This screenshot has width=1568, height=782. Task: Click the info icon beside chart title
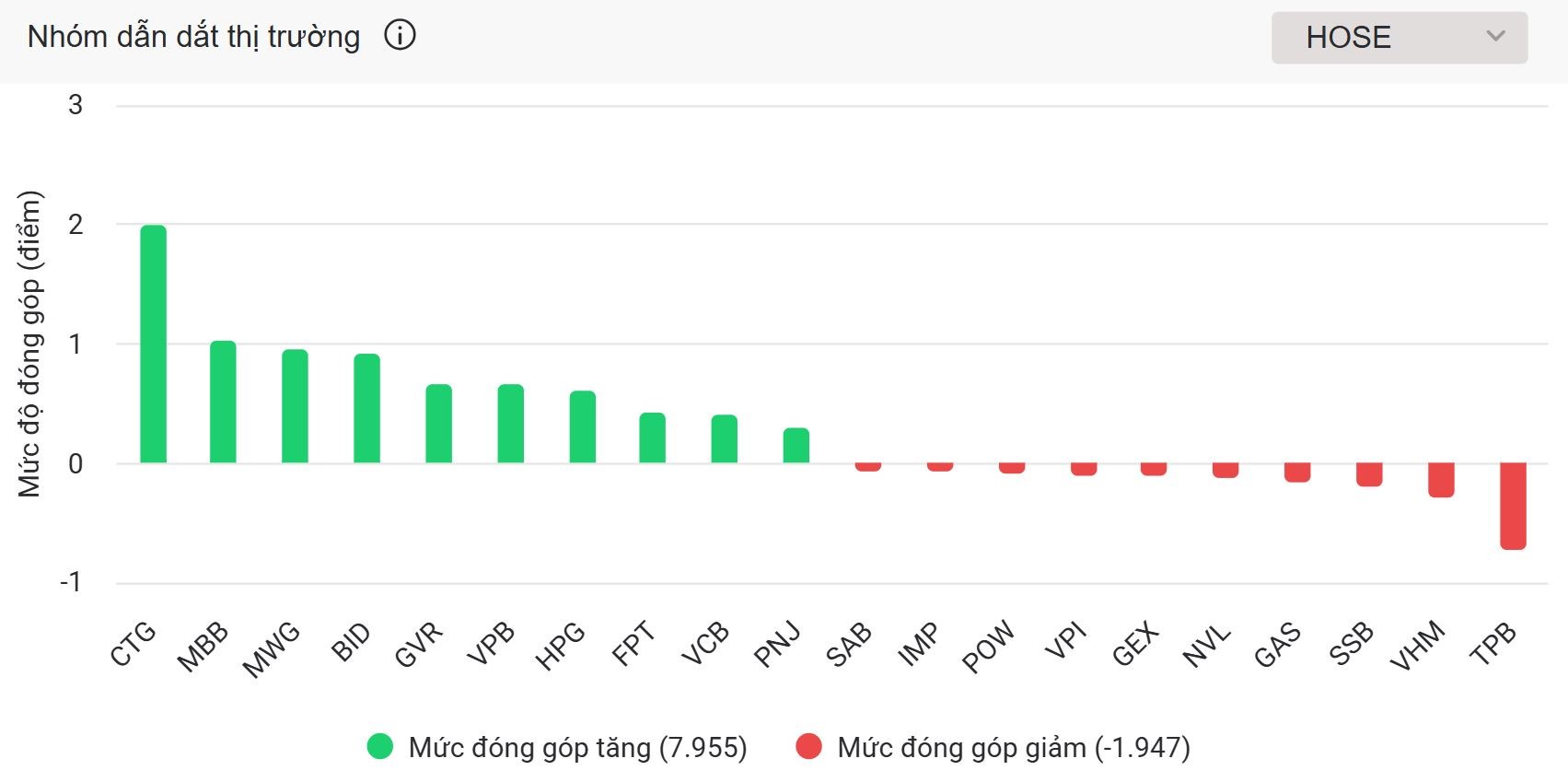pyautogui.click(x=400, y=36)
